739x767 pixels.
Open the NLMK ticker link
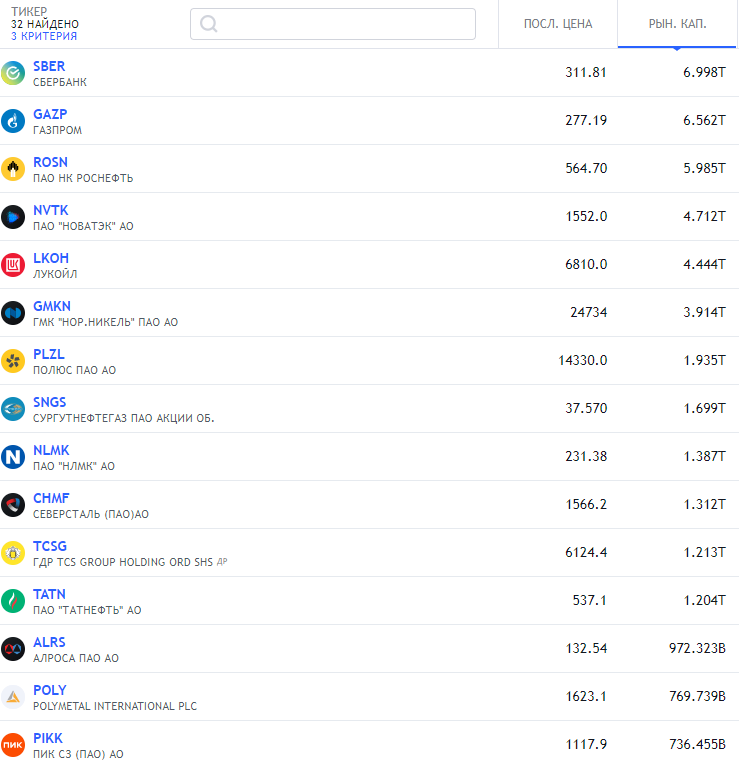51,450
